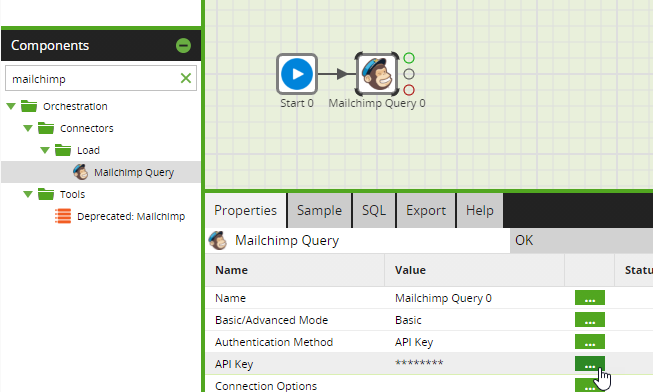653x392 pixels.
Task: Collapse the Orchestration folder
Action: [11, 106]
